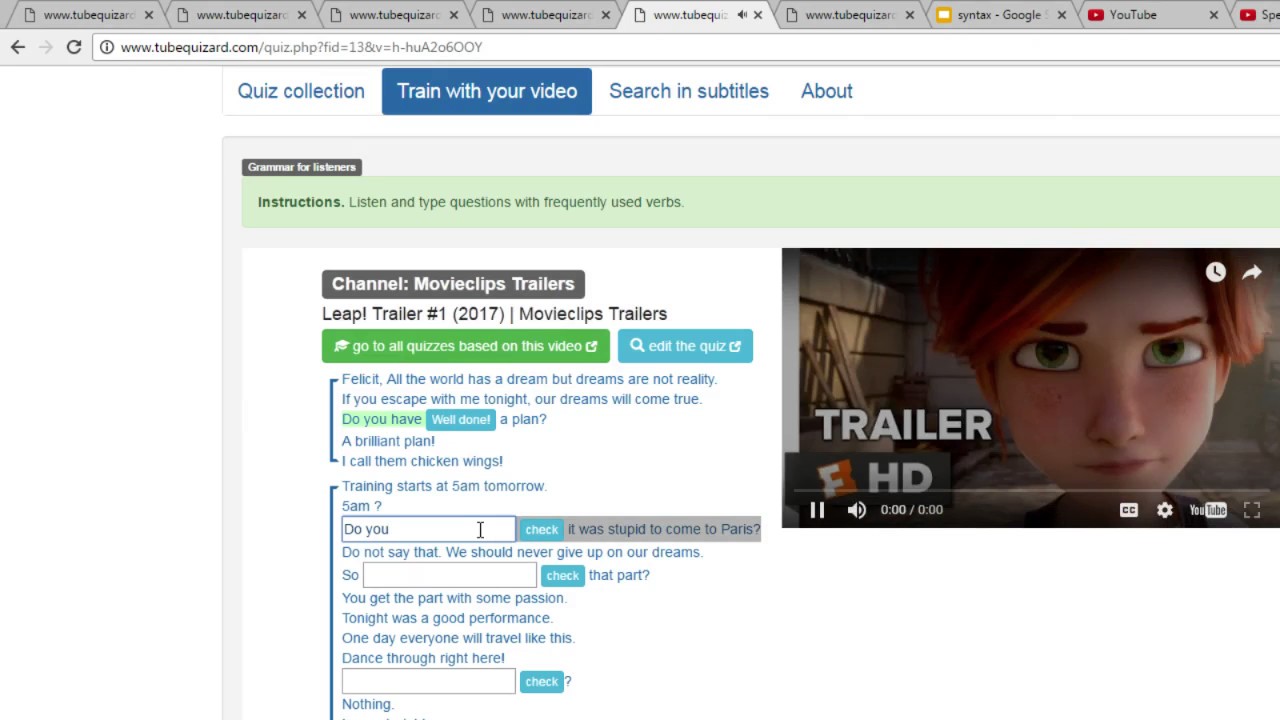Pause the video with the pause icon
The width and height of the screenshot is (1280, 720).
coord(817,510)
